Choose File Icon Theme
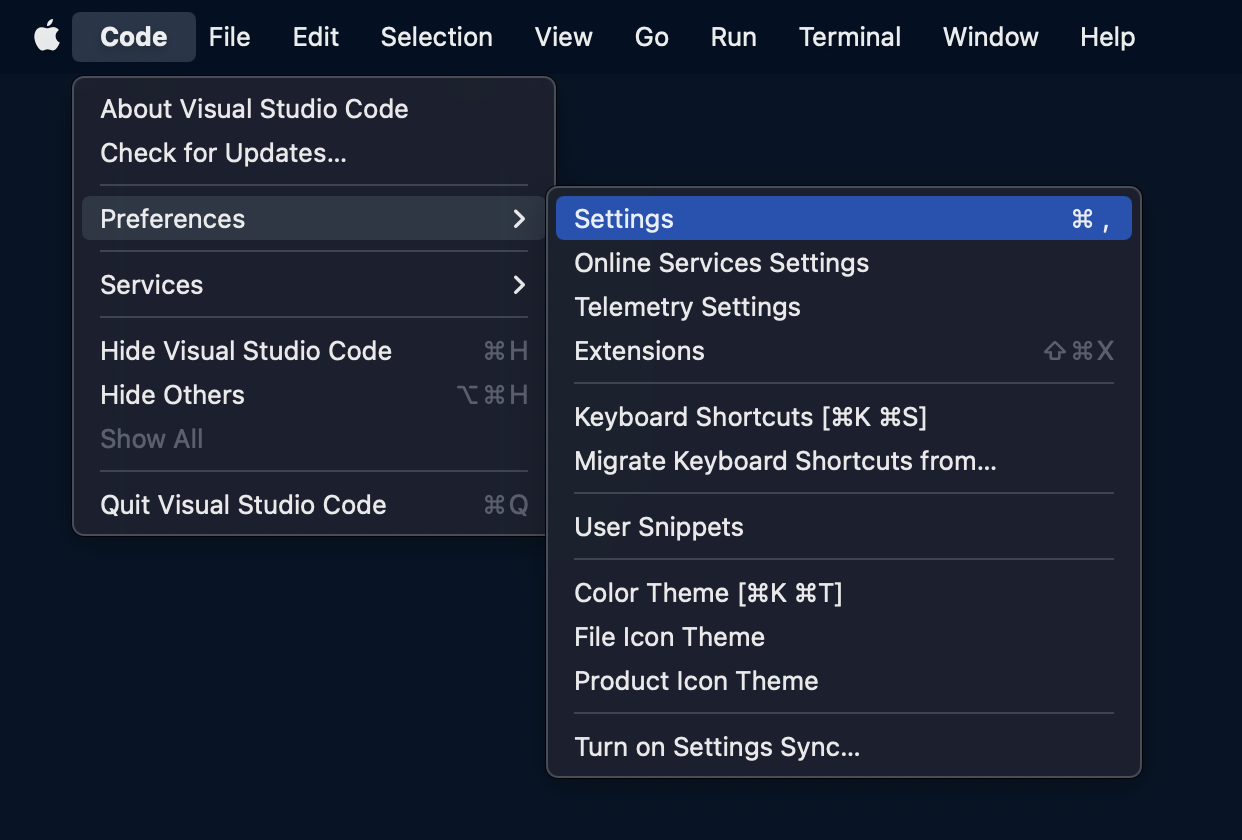The height and width of the screenshot is (840, 1242). click(x=844, y=637)
